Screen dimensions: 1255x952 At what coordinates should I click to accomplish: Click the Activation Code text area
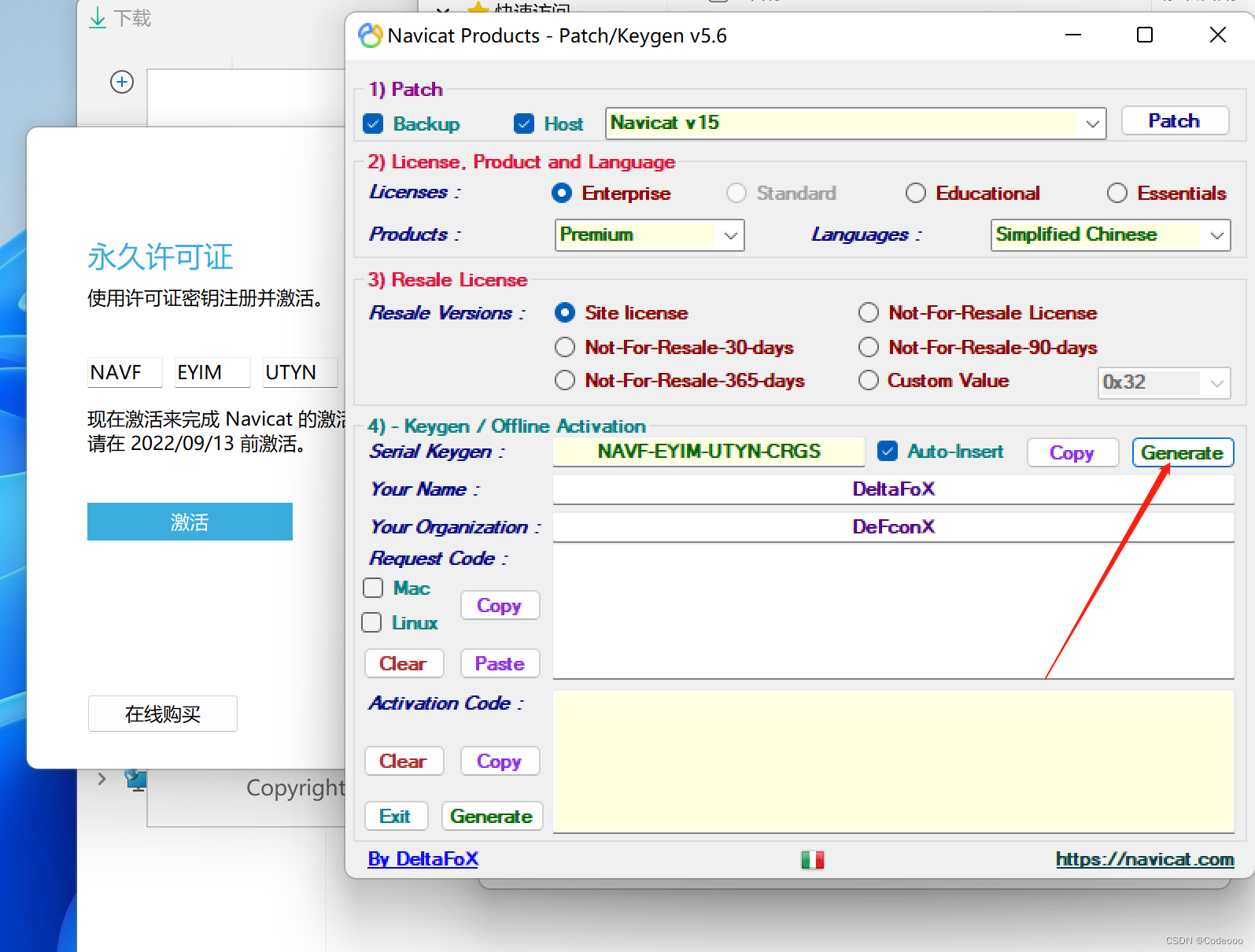pos(893,762)
